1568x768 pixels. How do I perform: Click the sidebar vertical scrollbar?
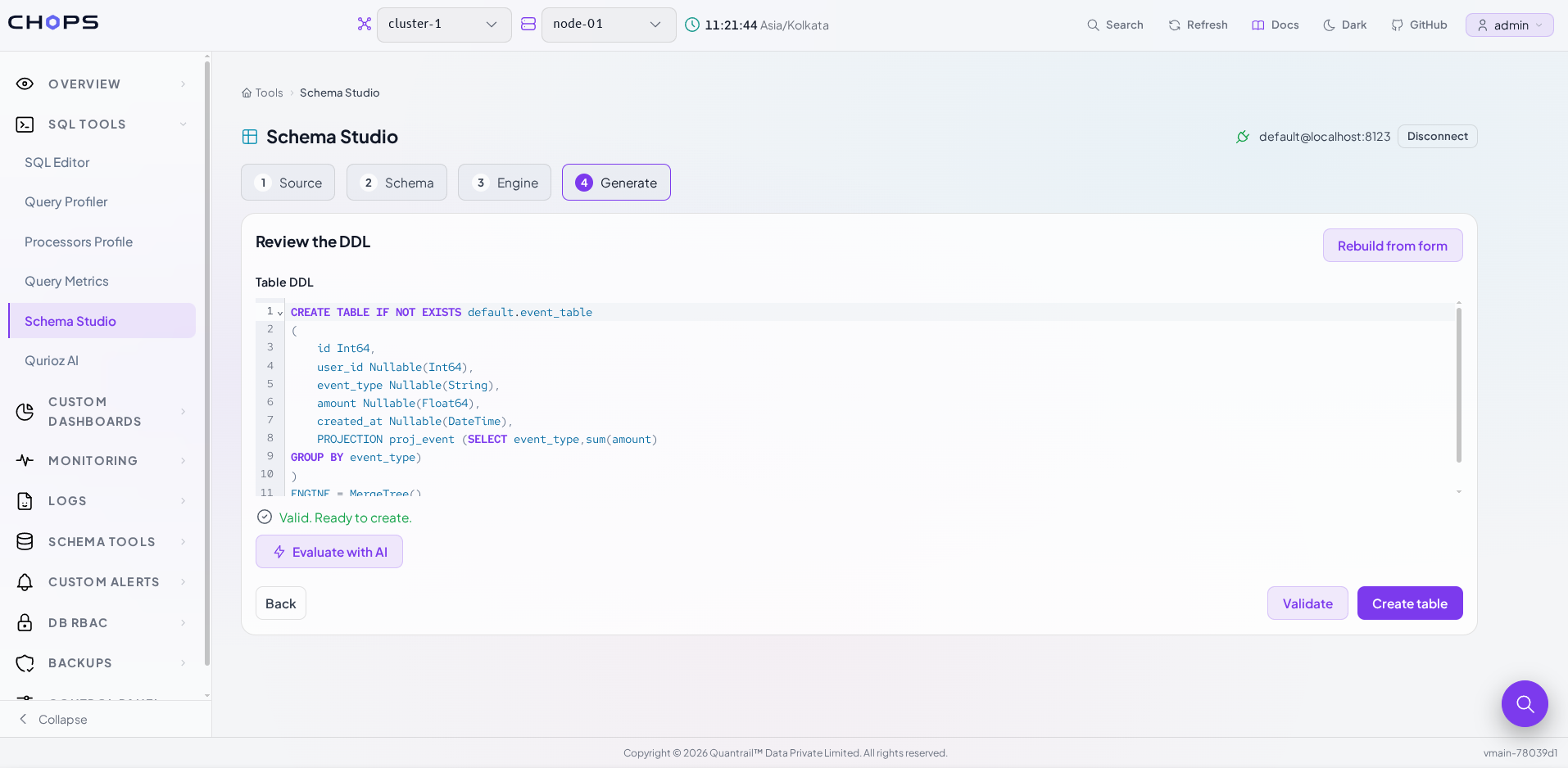pos(207,364)
